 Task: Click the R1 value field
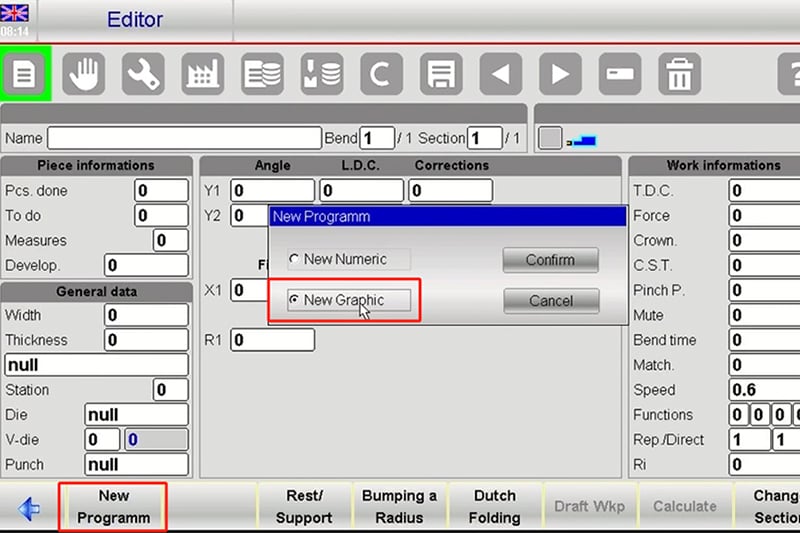click(272, 340)
